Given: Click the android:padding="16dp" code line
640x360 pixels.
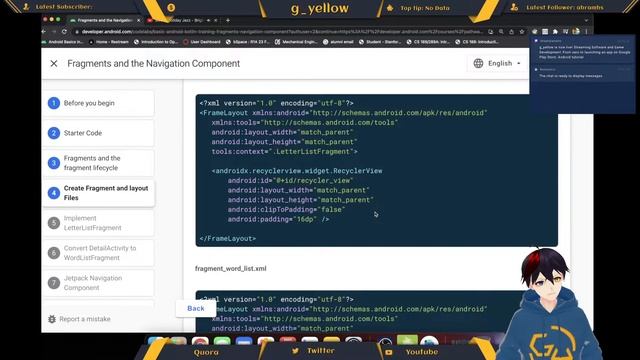Looking at the screenshot, I should 278,219.
